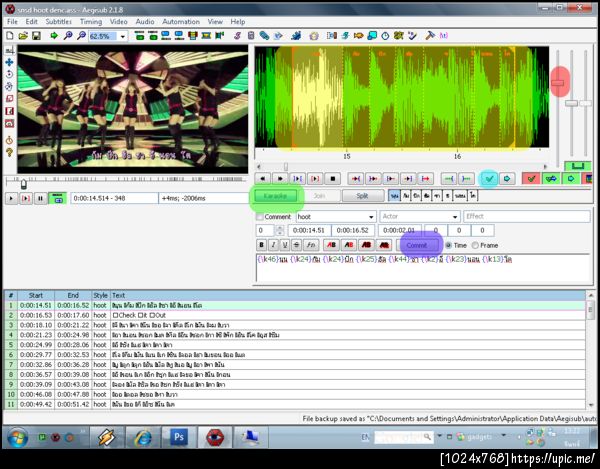Click the green Jump to arrow icon
The width and height of the screenshot is (600, 469).
(54, 36)
